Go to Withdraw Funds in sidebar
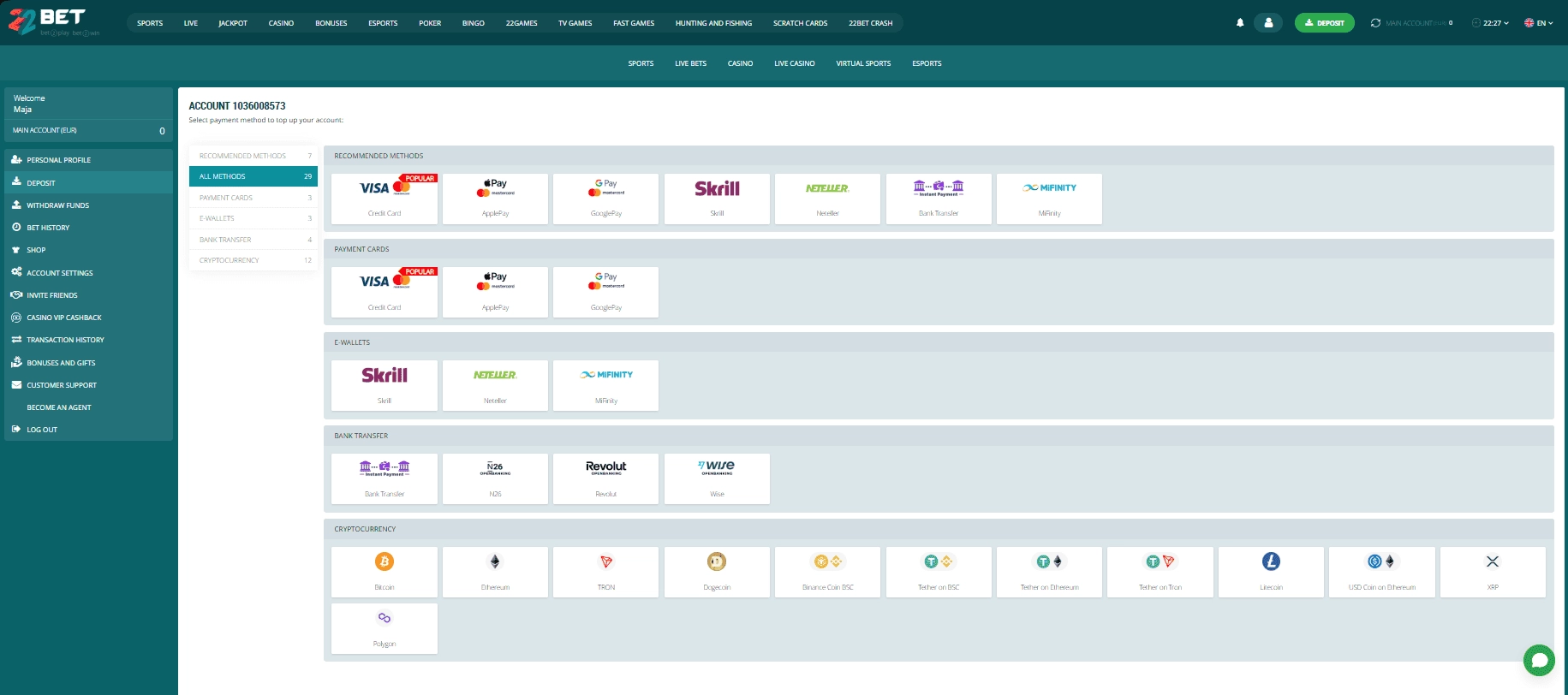The image size is (1568, 695). click(x=57, y=205)
